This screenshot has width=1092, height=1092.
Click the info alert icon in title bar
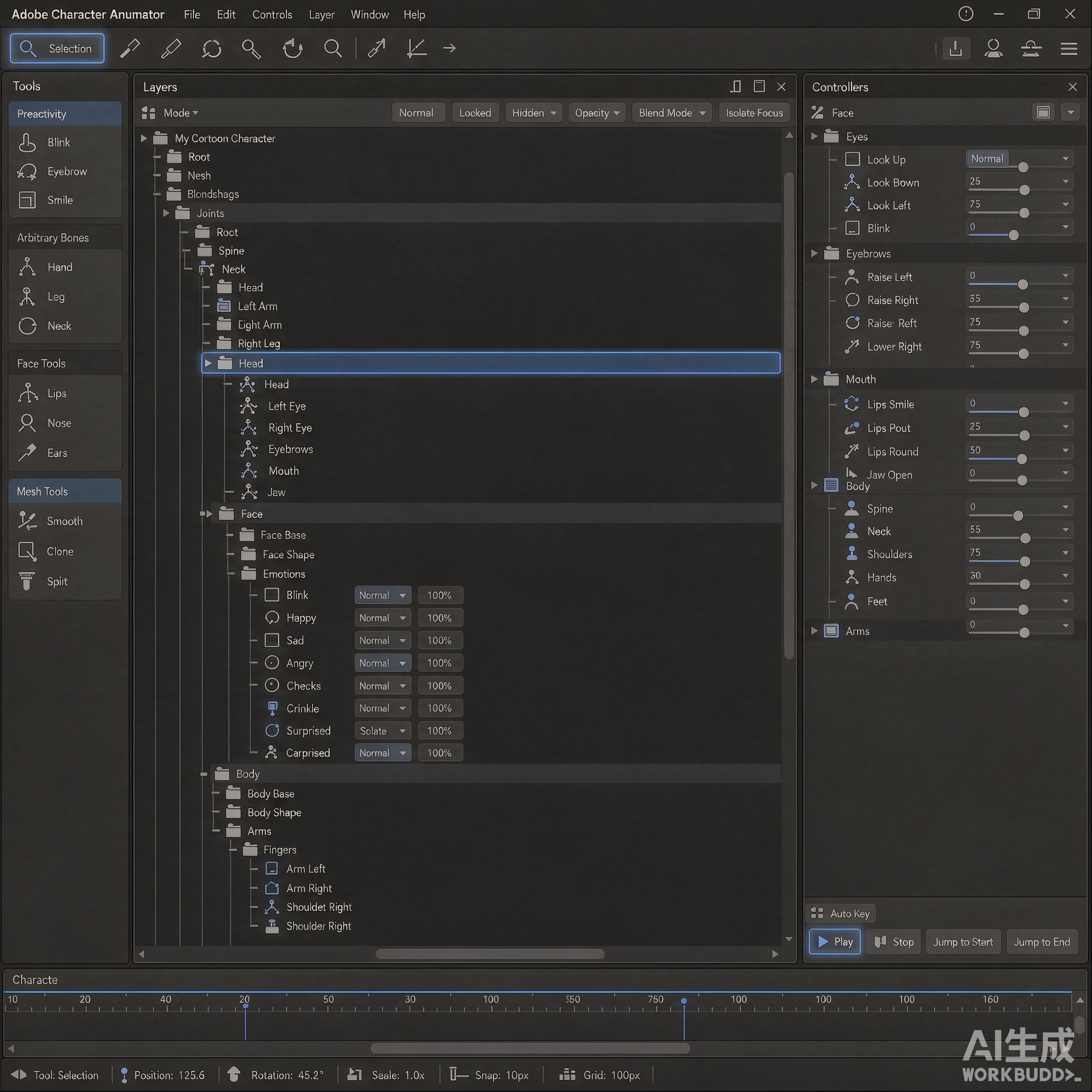click(966, 13)
